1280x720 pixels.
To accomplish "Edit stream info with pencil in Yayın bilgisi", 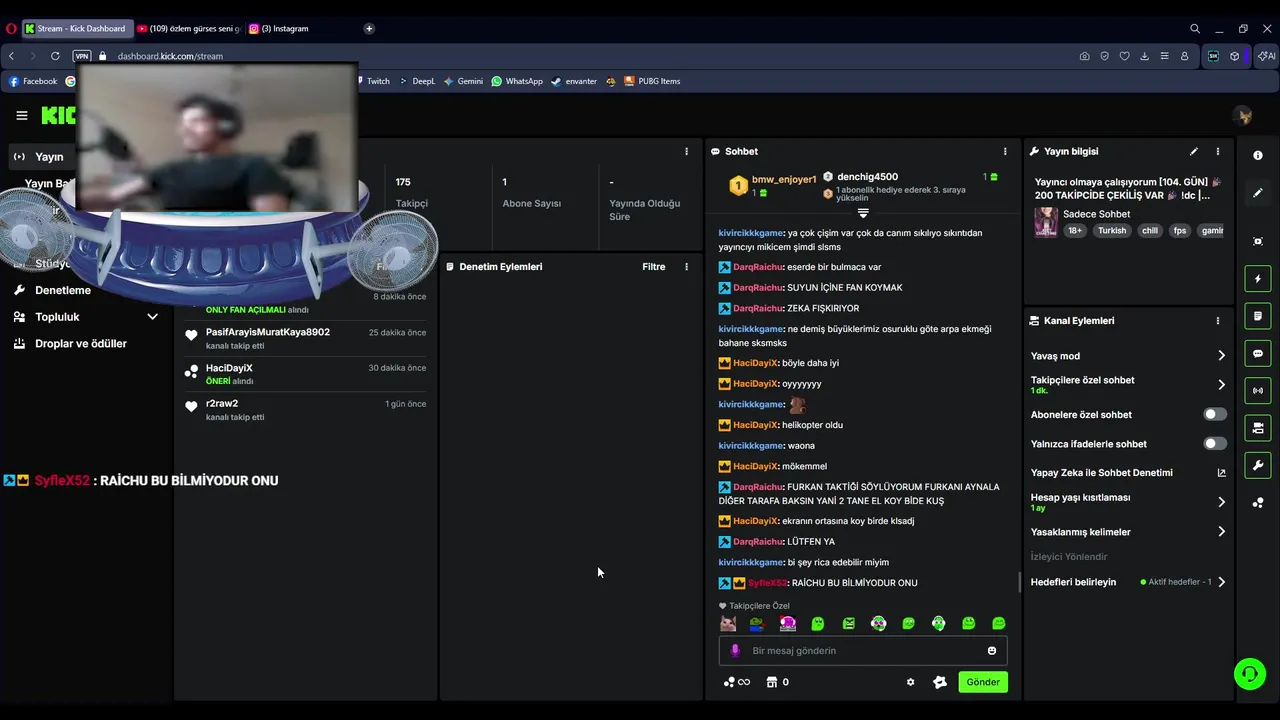I will click(1193, 151).
